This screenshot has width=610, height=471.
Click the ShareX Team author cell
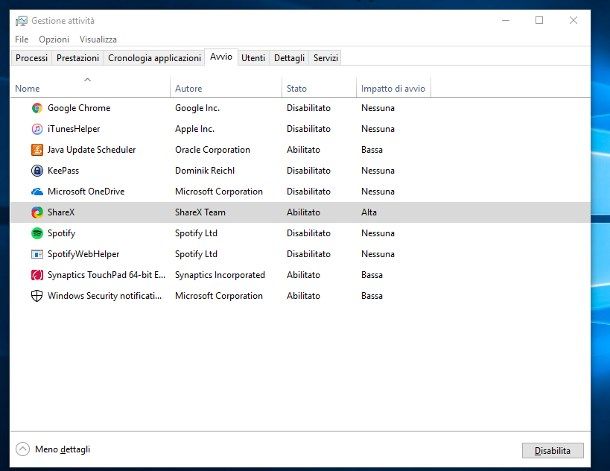(200, 212)
